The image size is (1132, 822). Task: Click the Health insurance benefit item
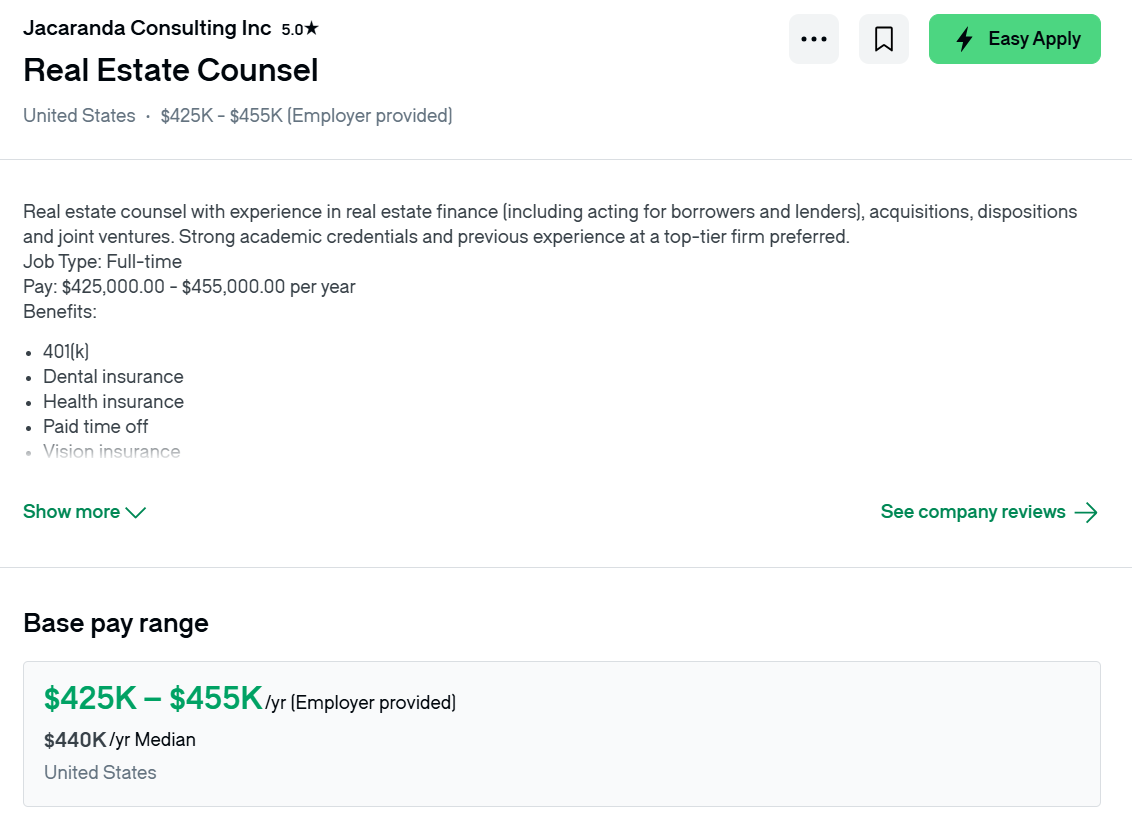pos(113,401)
